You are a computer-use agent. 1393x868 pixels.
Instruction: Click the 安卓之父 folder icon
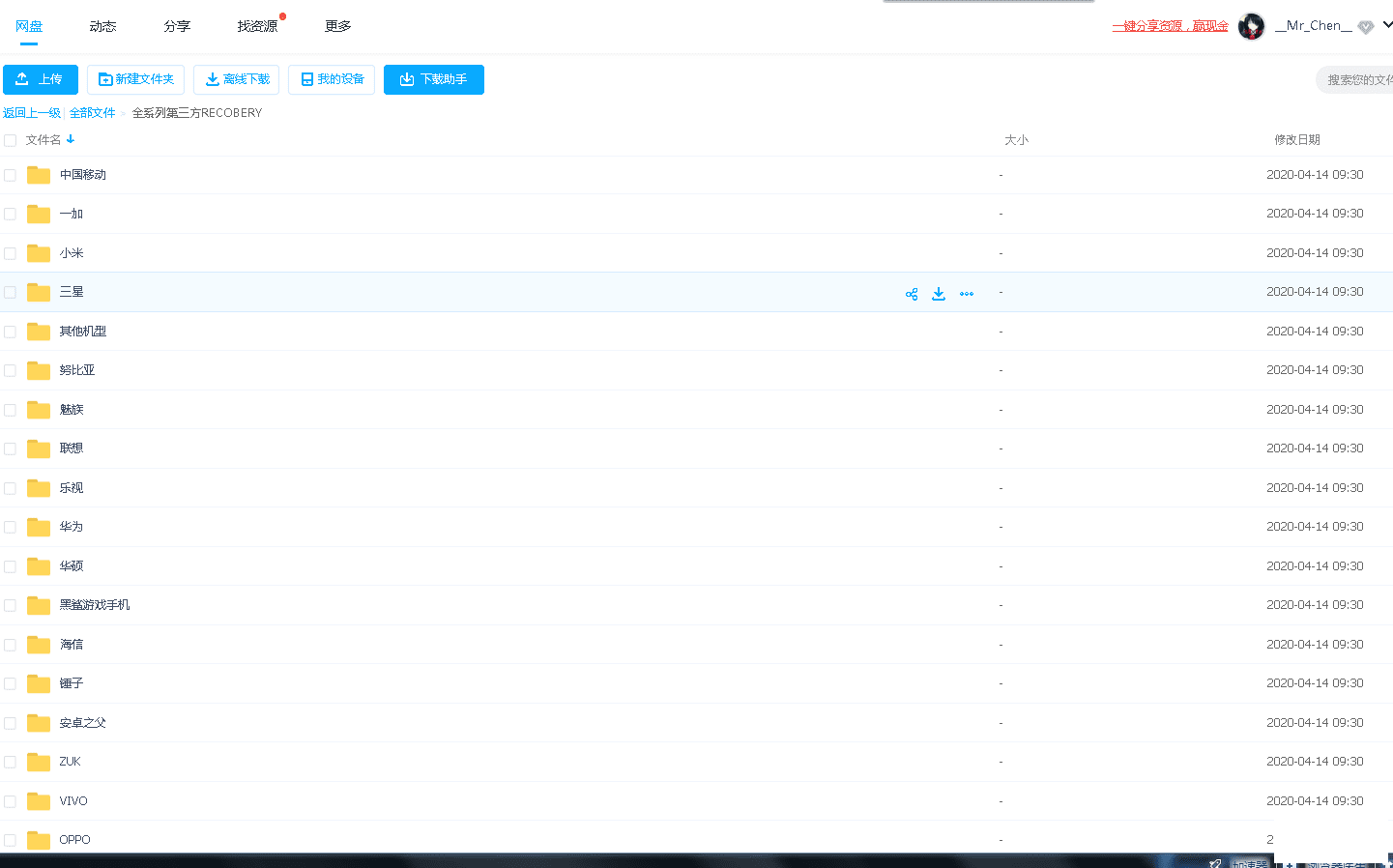coord(39,723)
